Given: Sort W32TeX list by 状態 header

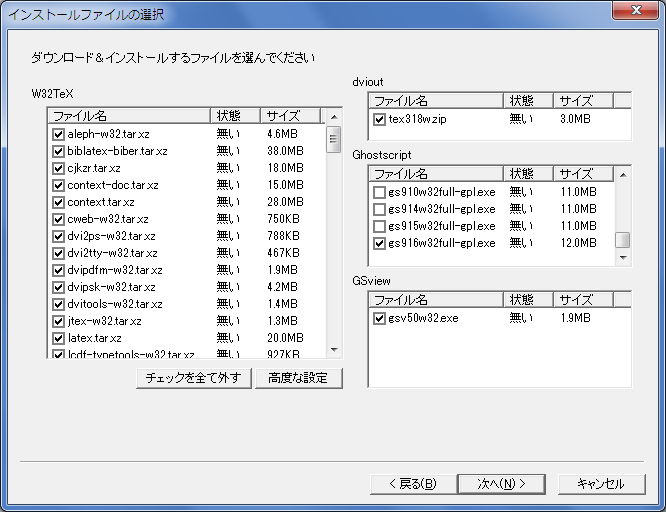Looking at the screenshot, I should [x=235, y=116].
